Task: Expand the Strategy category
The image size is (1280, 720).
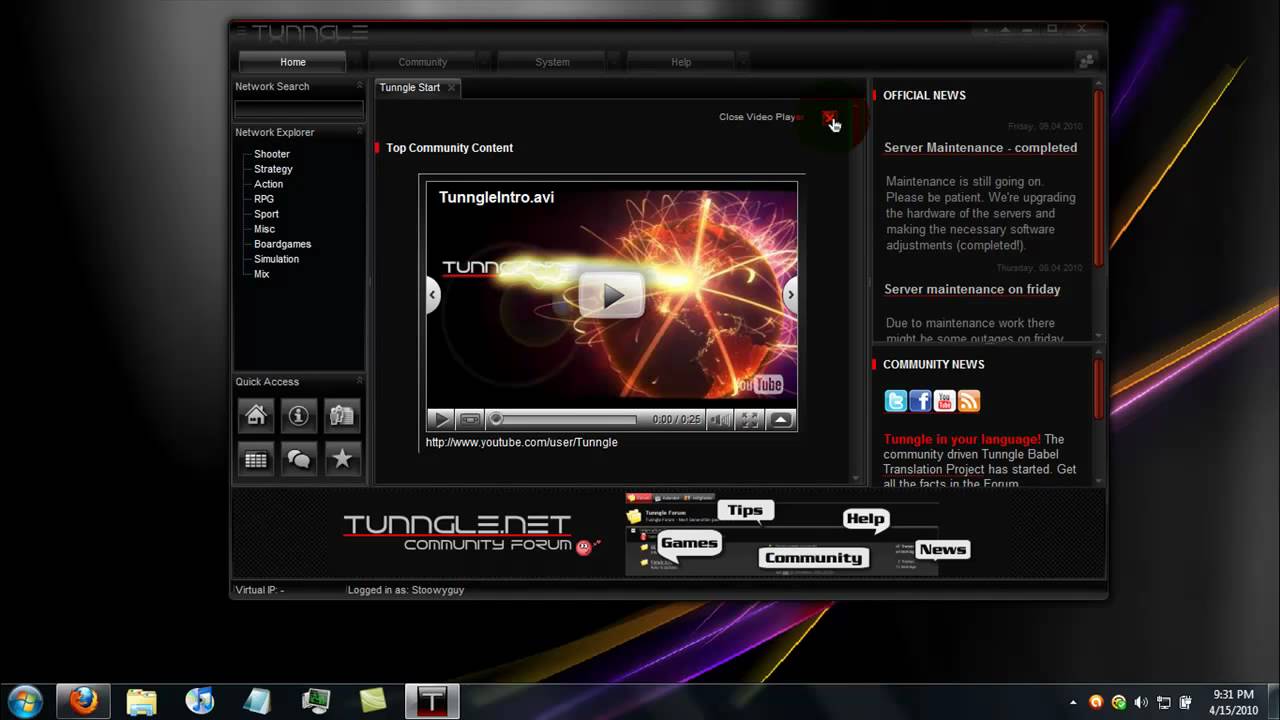Action: tap(273, 169)
